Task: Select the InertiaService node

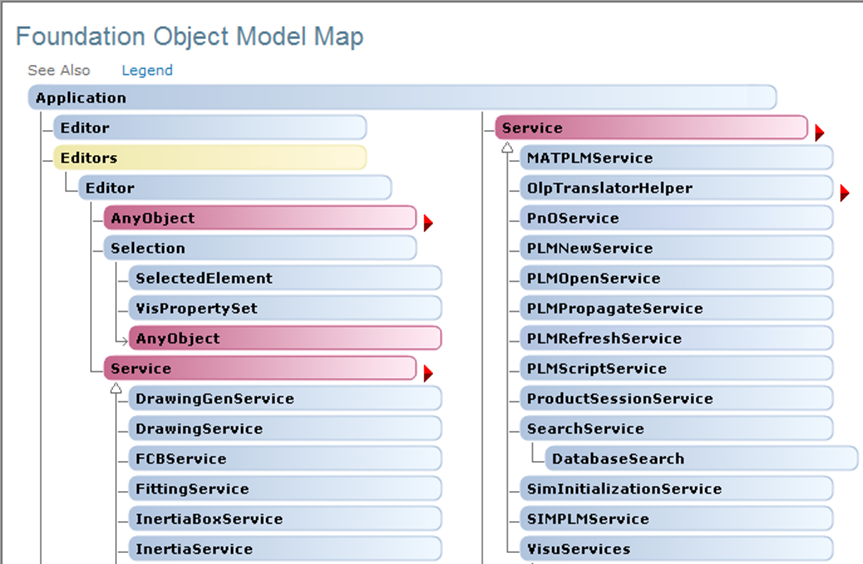Action: [285, 549]
